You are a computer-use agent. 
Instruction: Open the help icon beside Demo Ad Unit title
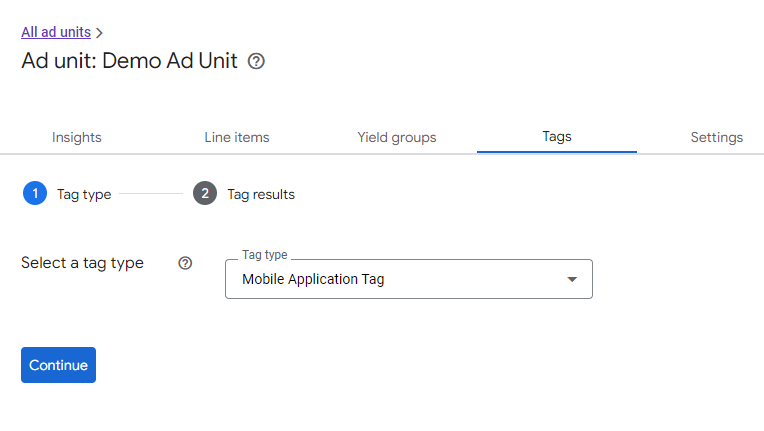[256, 61]
